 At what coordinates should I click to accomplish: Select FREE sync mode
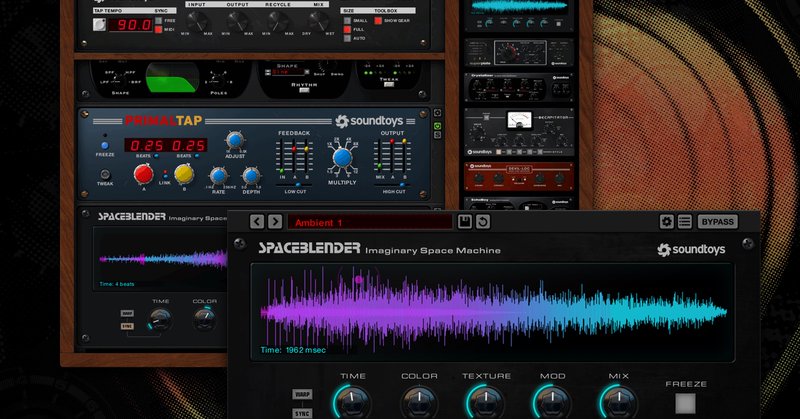(x=158, y=21)
